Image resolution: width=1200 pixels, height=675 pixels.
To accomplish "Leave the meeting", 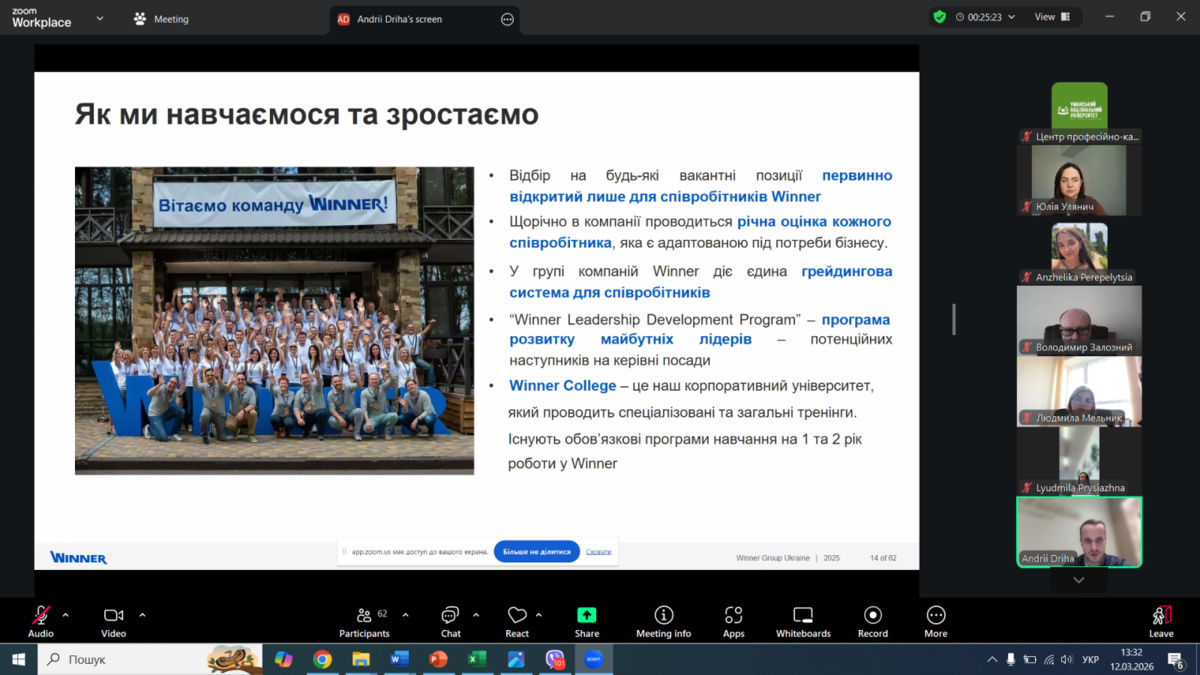I will point(1161,620).
